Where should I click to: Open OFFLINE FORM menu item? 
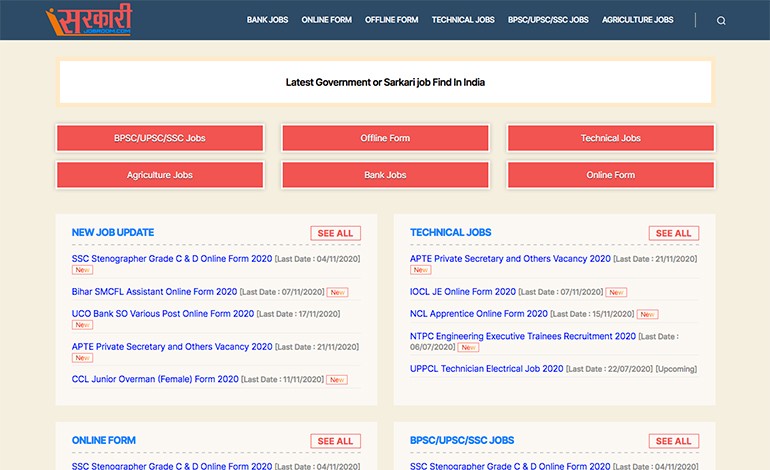pos(391,20)
